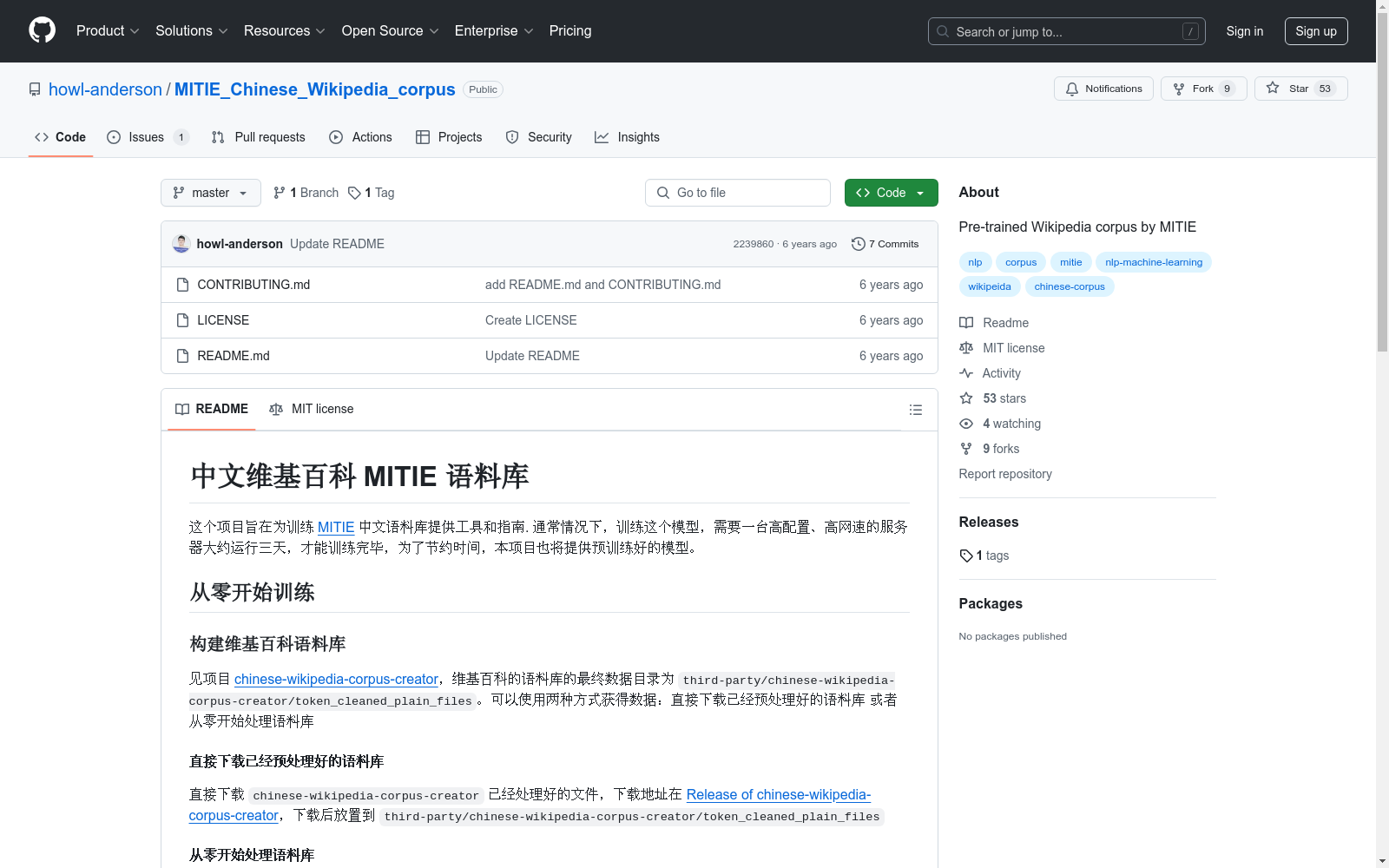Focus the Search or jump to field
The image size is (1389, 868).
tap(1067, 31)
